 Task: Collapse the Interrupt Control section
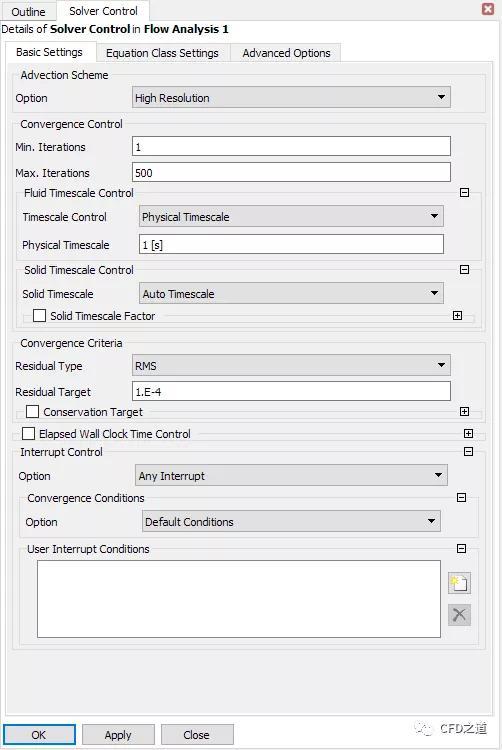tap(469, 452)
